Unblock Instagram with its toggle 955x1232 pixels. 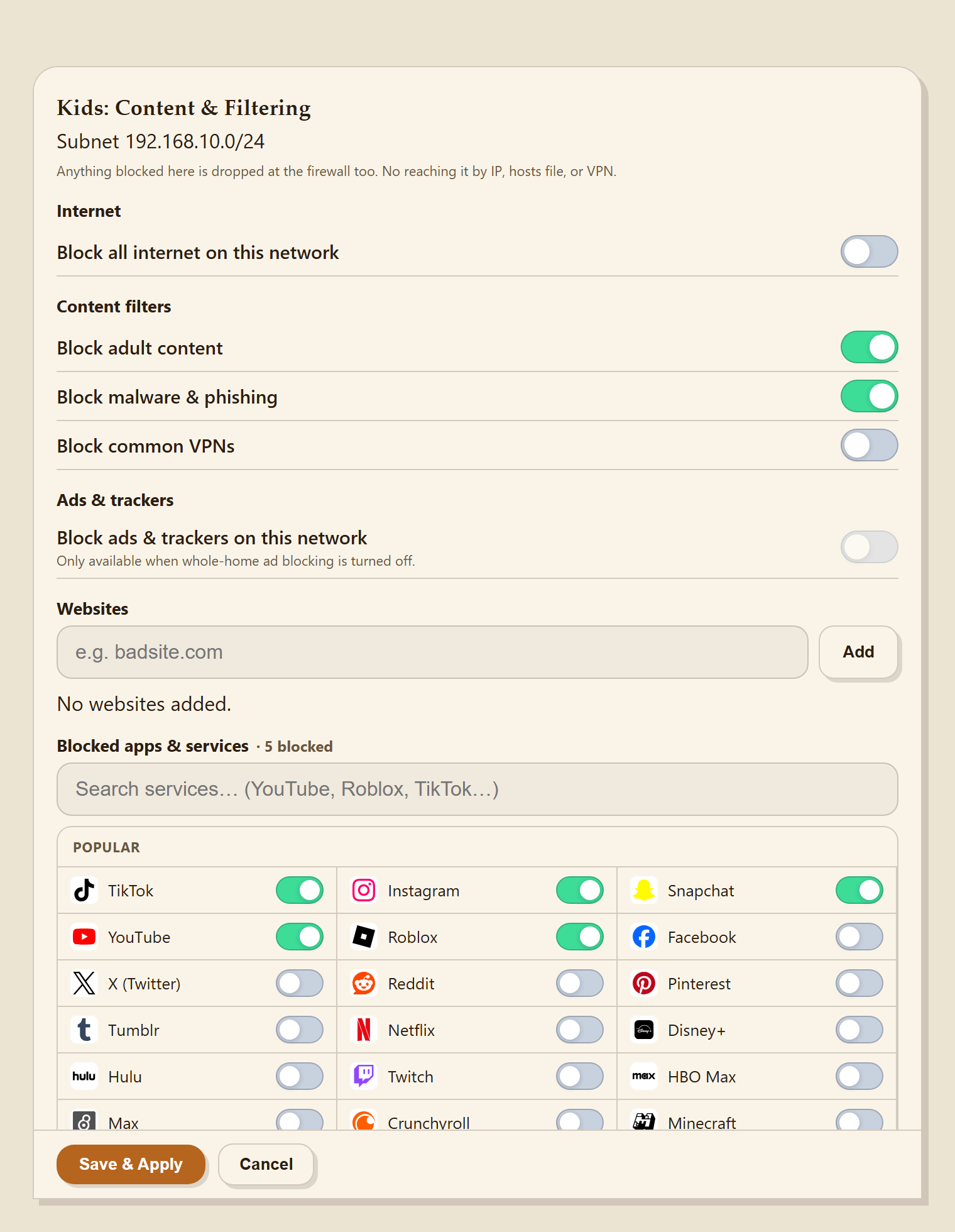point(579,890)
